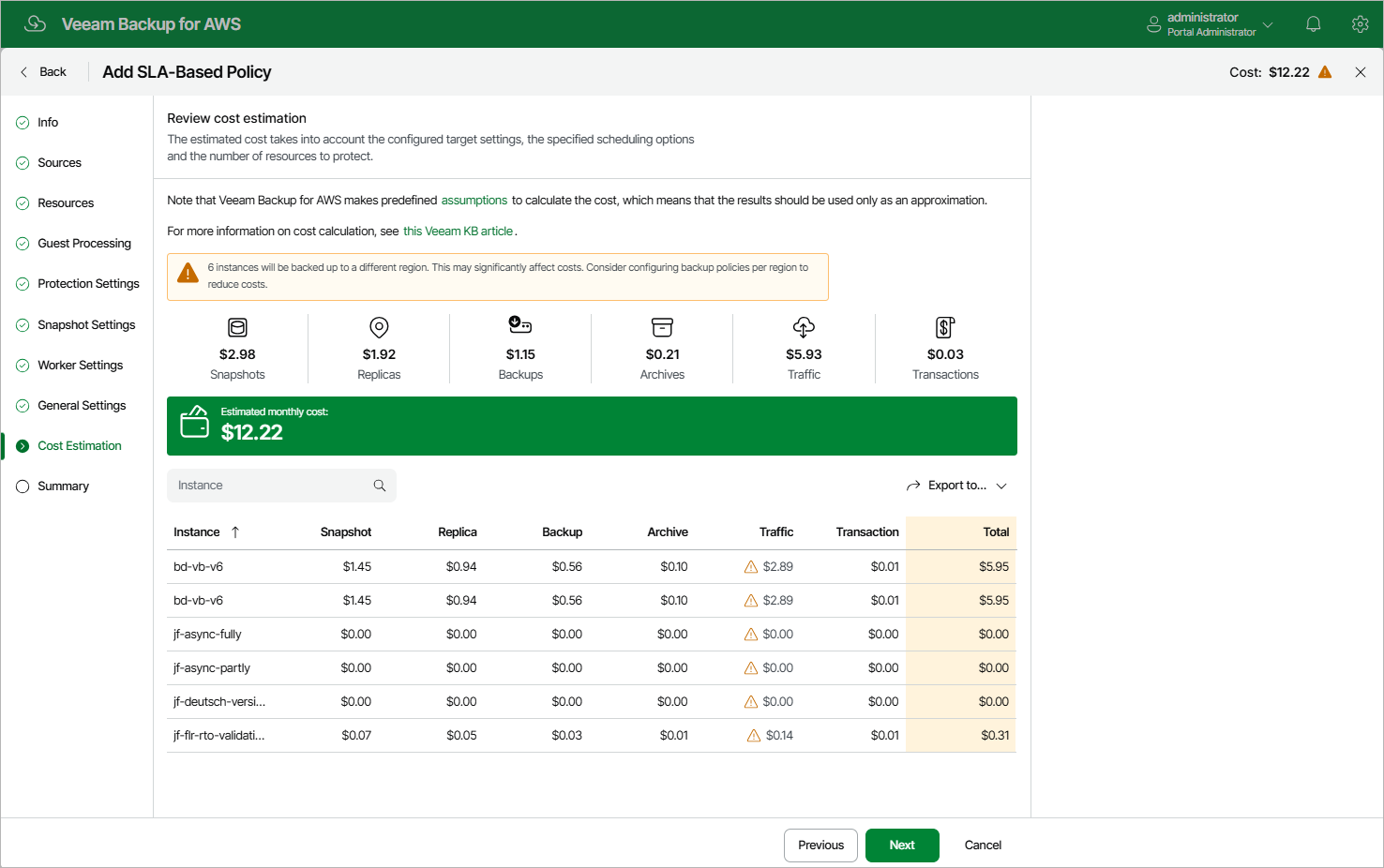Click the cost warning triangle in header

[1325, 72]
